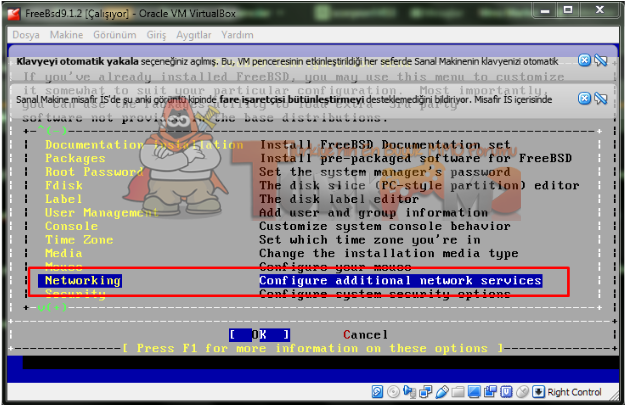Open the Görünüm menu
This screenshot has width=626, height=405.
pos(115,35)
